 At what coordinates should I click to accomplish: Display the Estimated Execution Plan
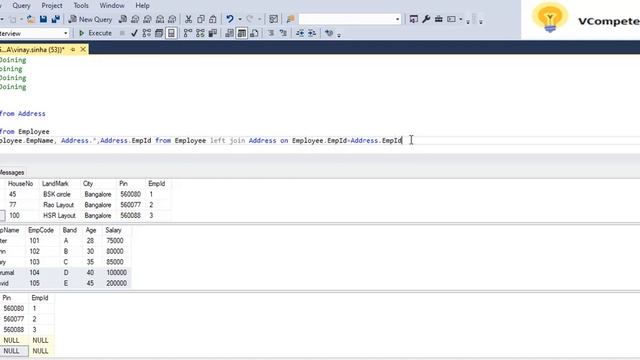coord(147,33)
